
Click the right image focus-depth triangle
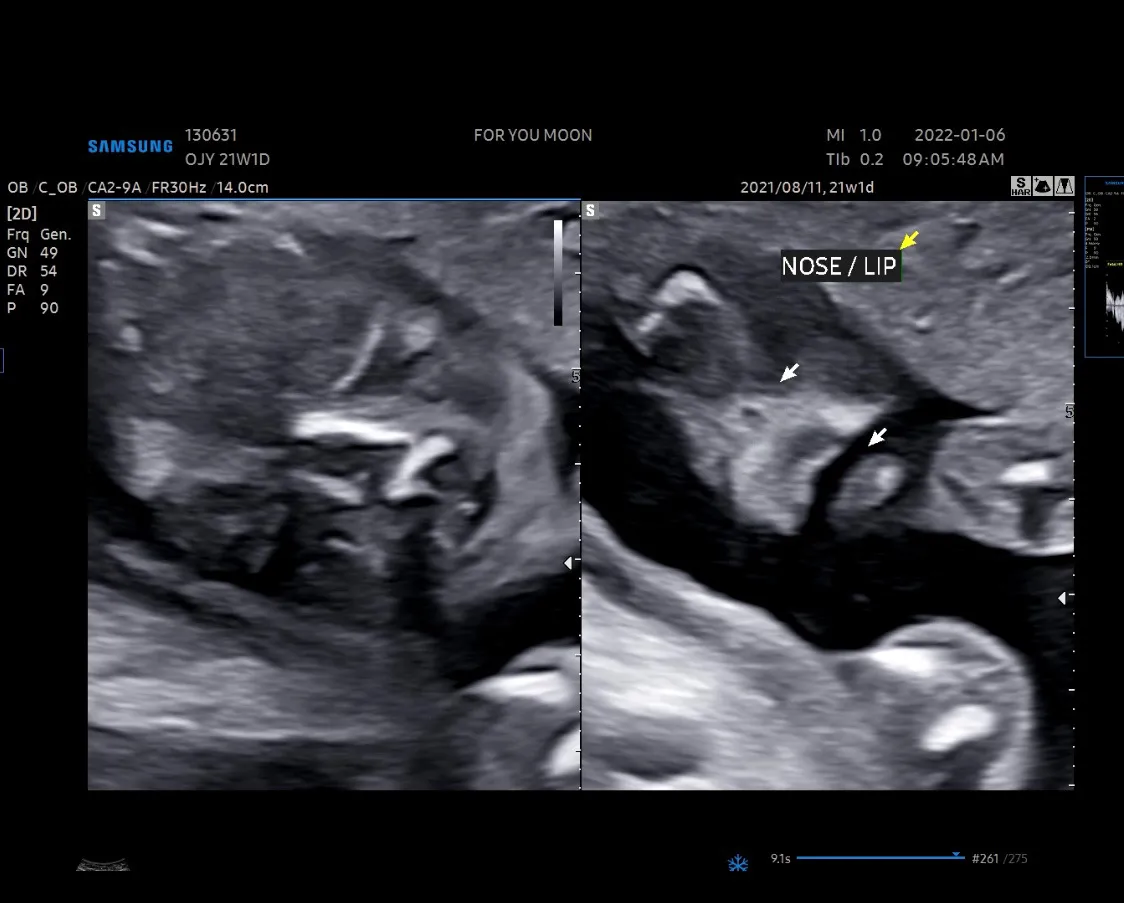[1062, 598]
